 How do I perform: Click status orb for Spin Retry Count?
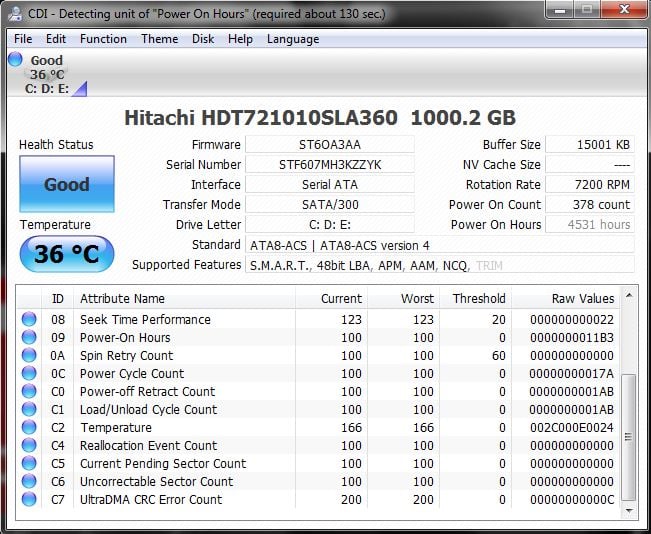29,355
